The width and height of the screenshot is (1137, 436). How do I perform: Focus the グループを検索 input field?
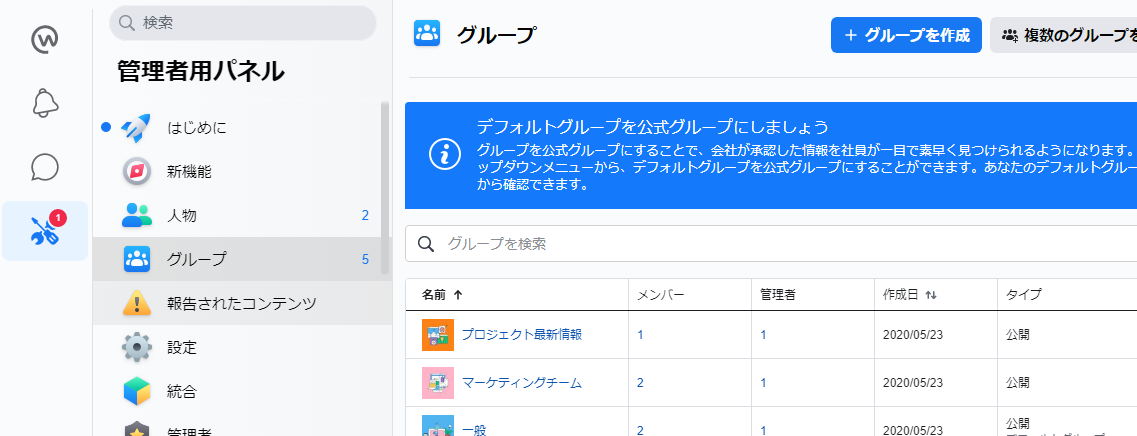771,244
